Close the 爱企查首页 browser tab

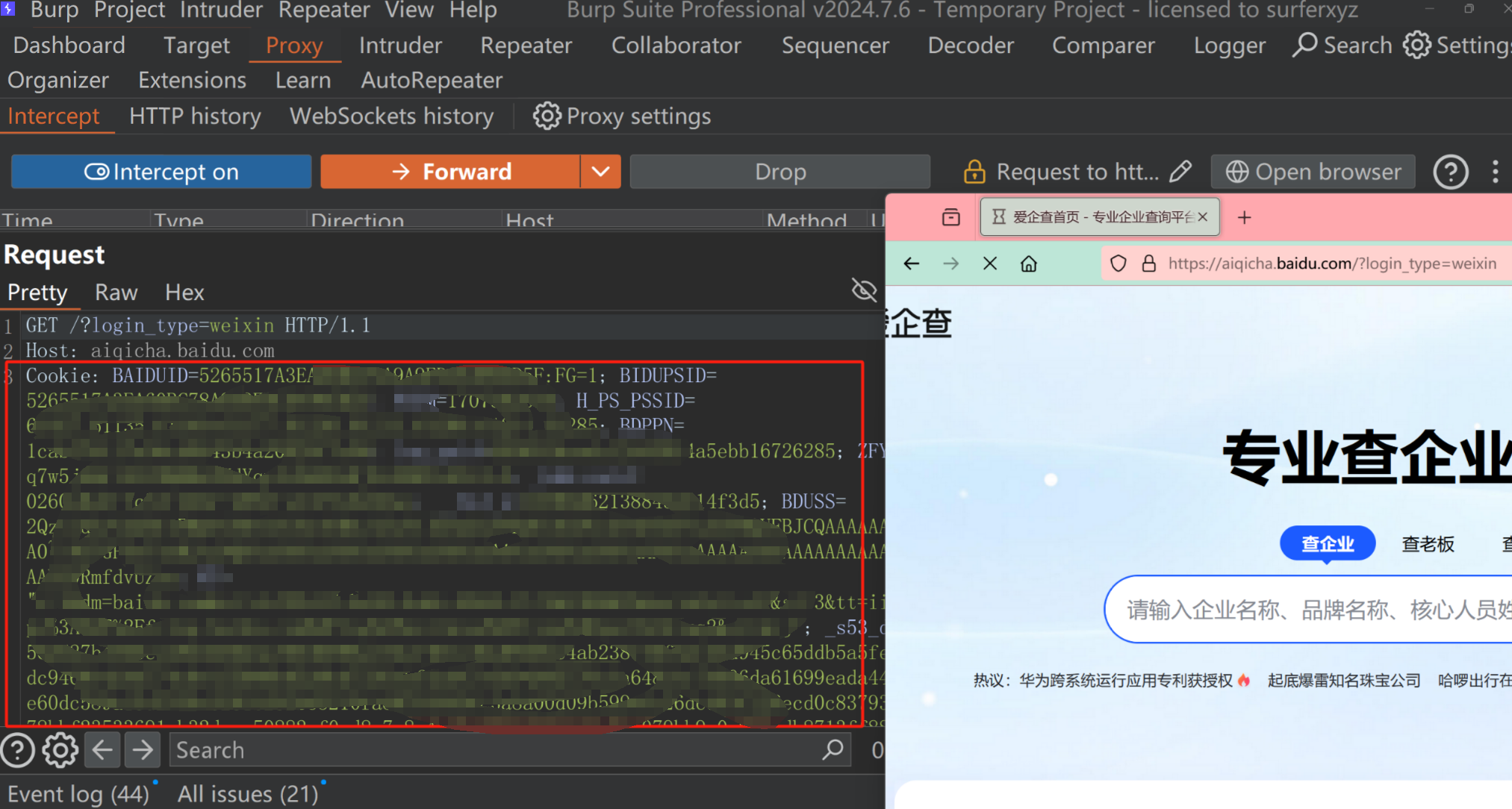tap(1203, 217)
